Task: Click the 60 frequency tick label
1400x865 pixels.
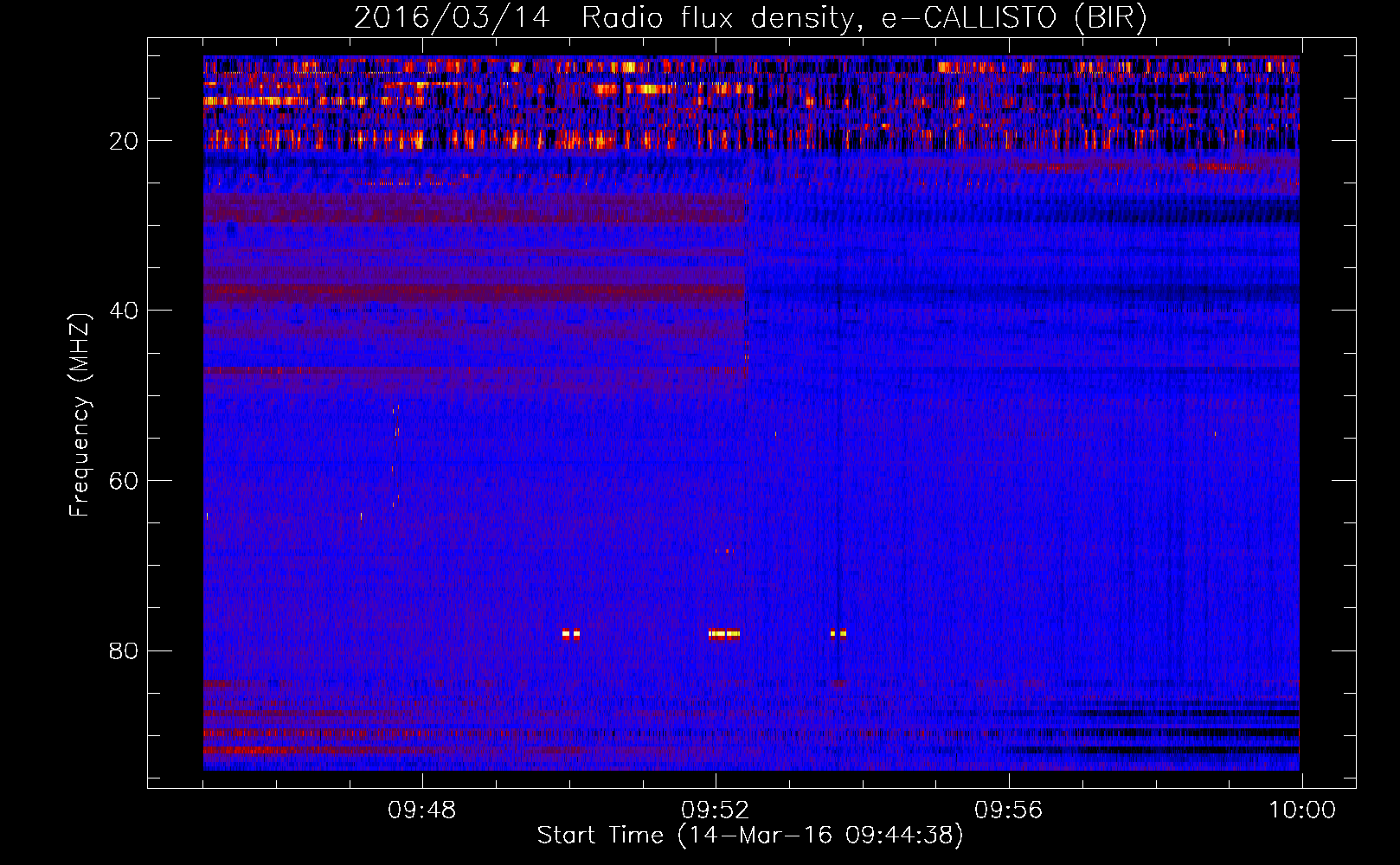Action: coord(125,481)
